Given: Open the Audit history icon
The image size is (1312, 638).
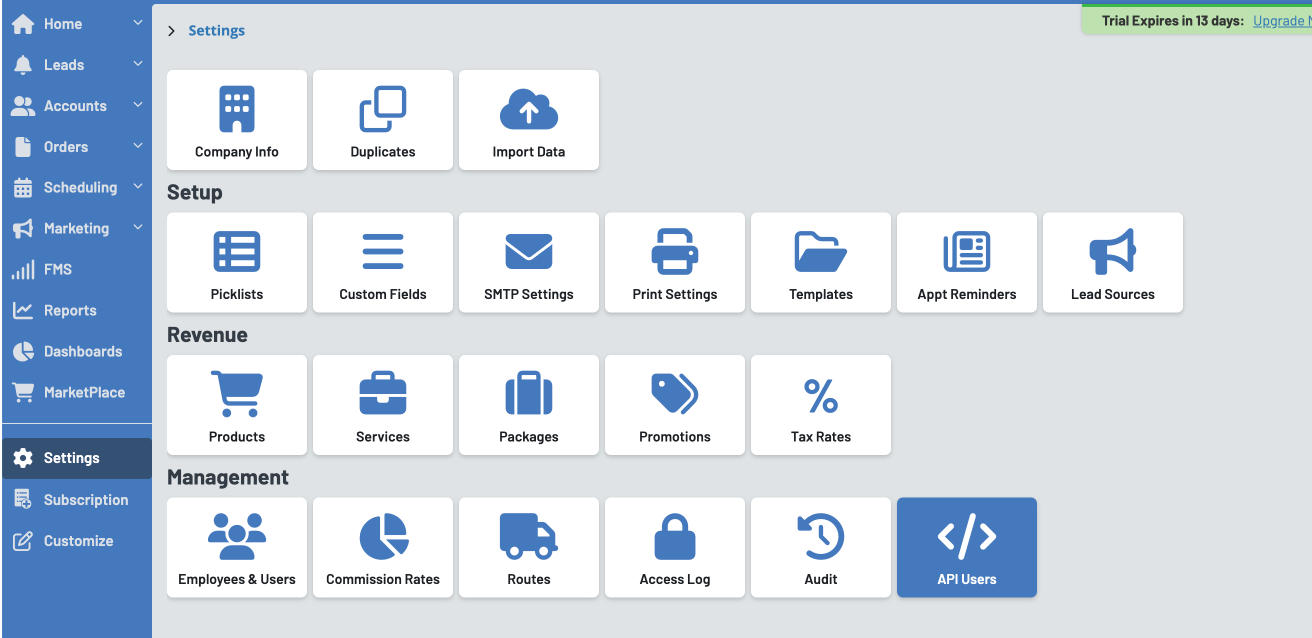Looking at the screenshot, I should tap(820, 537).
